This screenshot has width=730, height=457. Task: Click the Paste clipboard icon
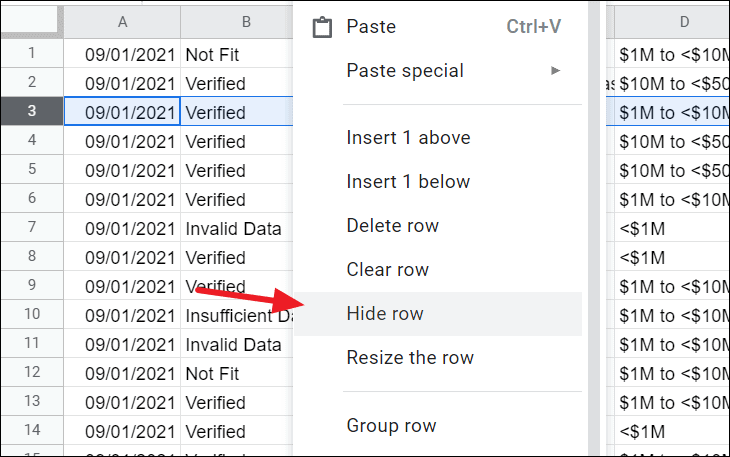click(x=322, y=27)
